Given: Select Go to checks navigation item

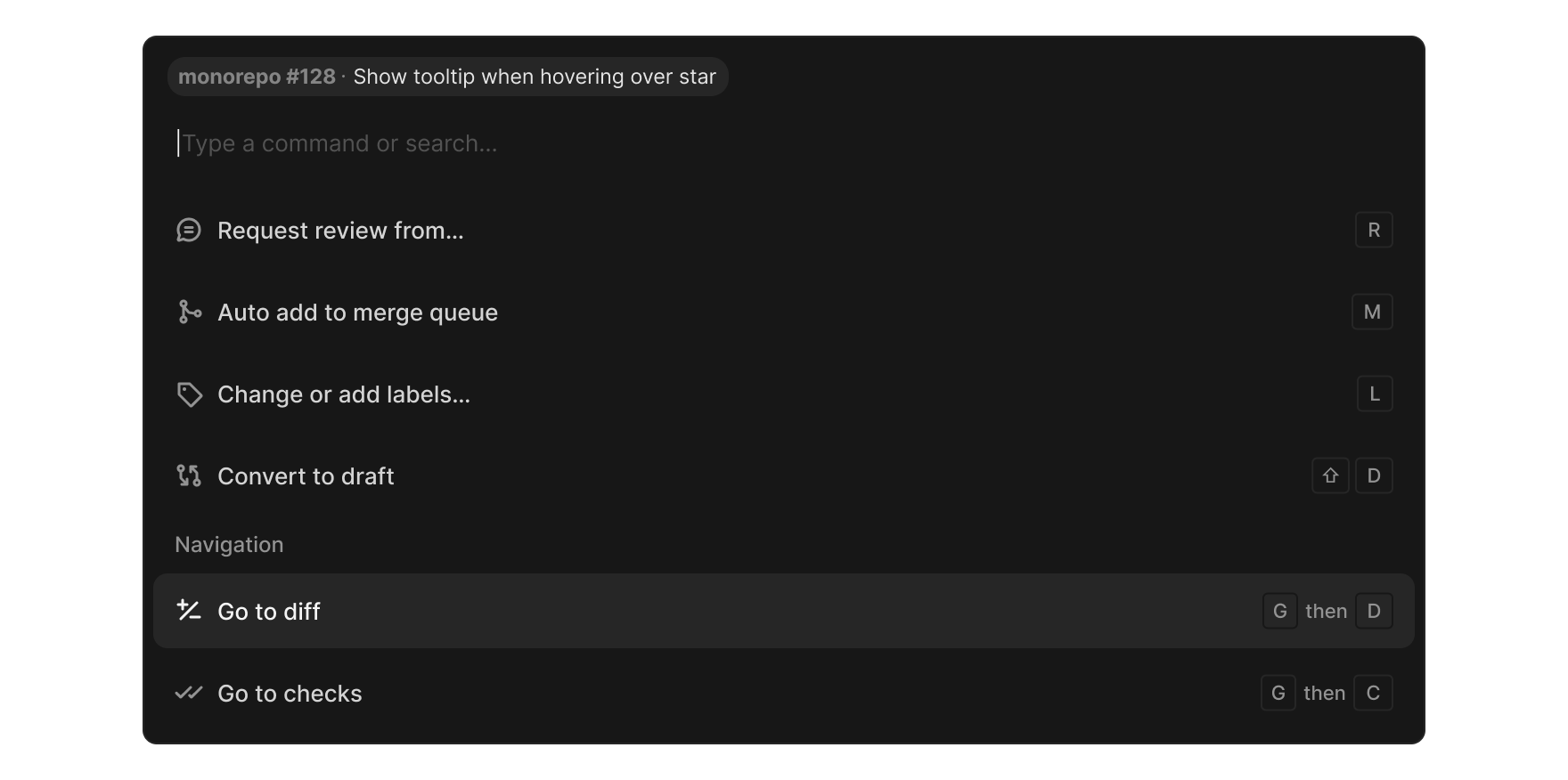Looking at the screenshot, I should pos(784,693).
